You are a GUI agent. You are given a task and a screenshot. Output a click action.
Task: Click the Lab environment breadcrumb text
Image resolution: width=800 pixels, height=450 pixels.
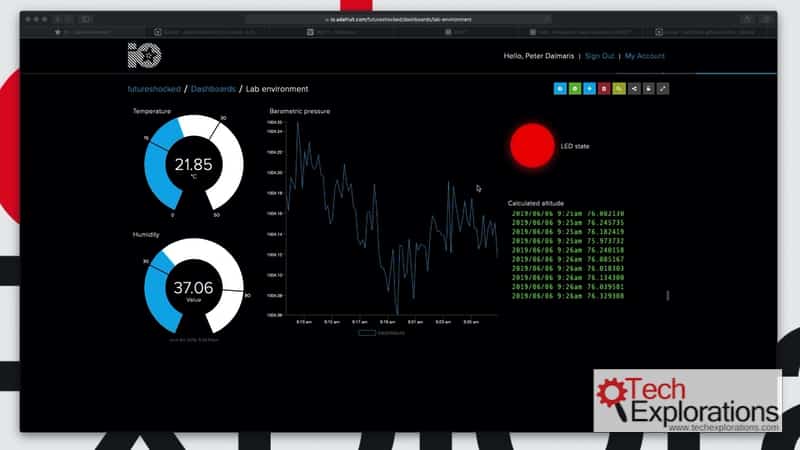pyautogui.click(x=277, y=89)
